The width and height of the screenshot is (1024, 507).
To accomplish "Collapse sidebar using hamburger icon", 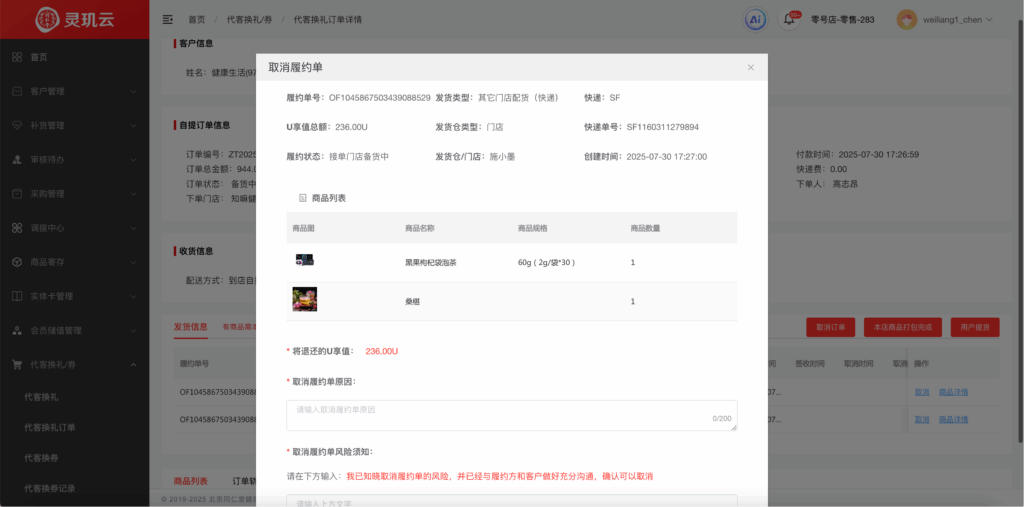I will click(167, 19).
